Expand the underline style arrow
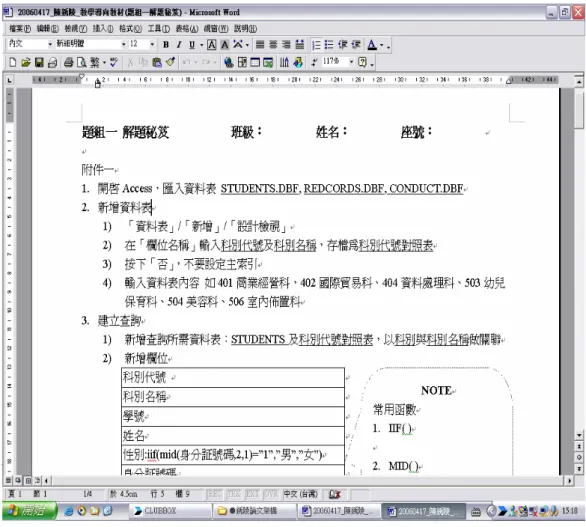 [201, 45]
